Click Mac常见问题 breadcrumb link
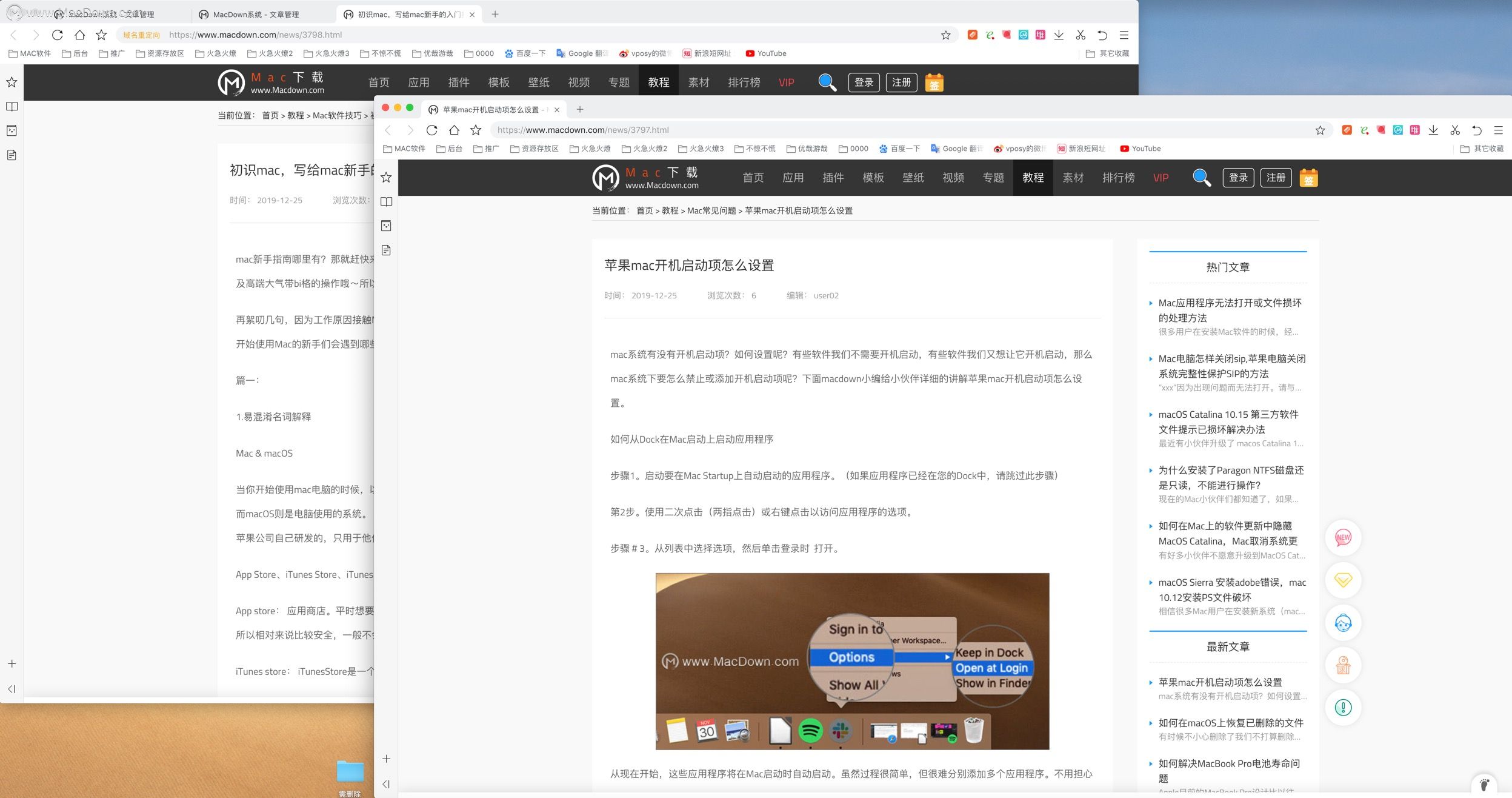Viewport: 1512px width, 798px height. click(x=711, y=210)
